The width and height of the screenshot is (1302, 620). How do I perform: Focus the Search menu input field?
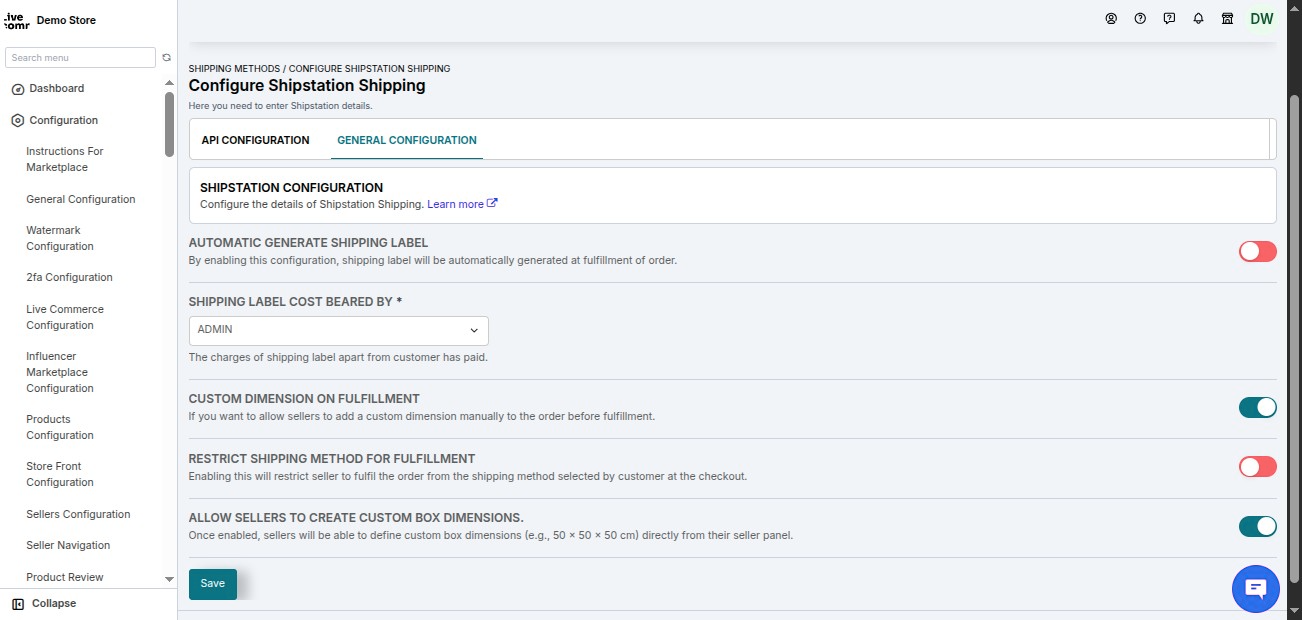tap(80, 58)
